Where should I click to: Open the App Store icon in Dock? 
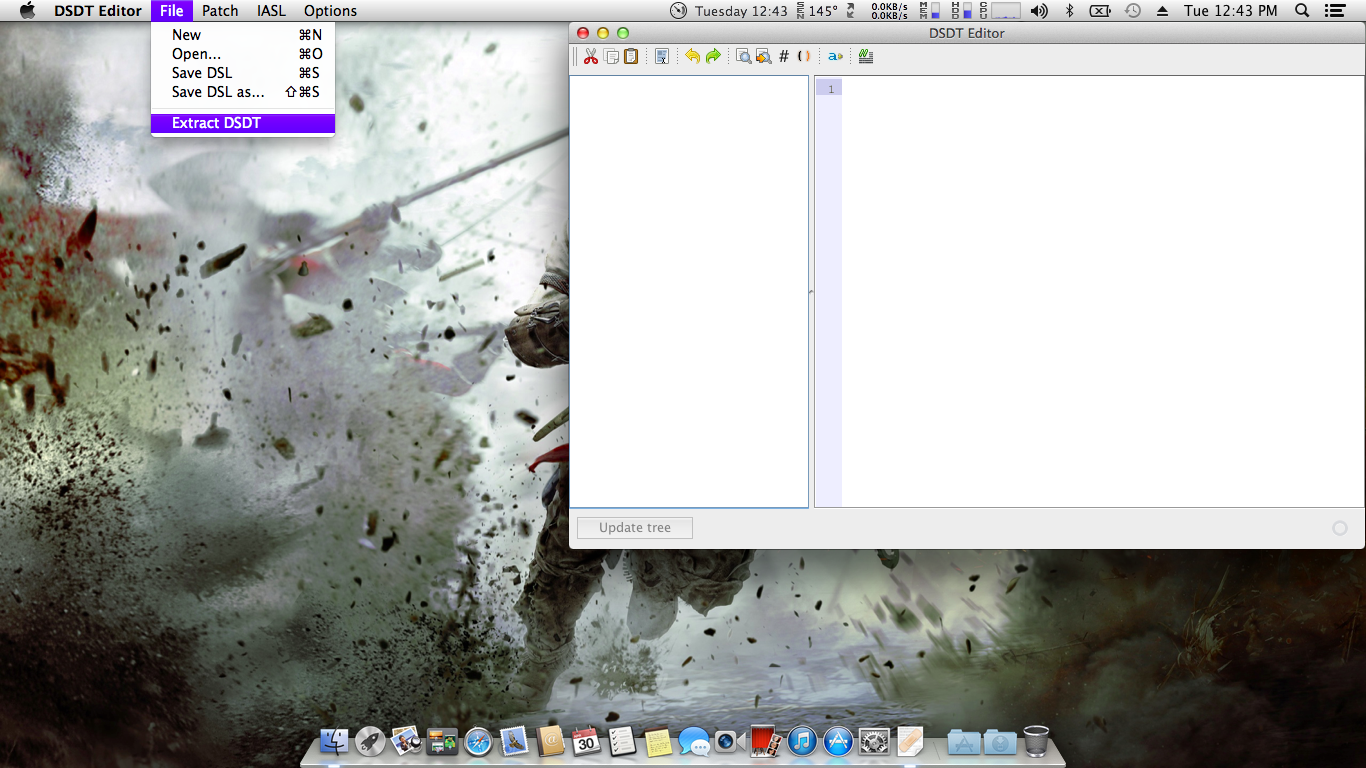tap(838, 741)
